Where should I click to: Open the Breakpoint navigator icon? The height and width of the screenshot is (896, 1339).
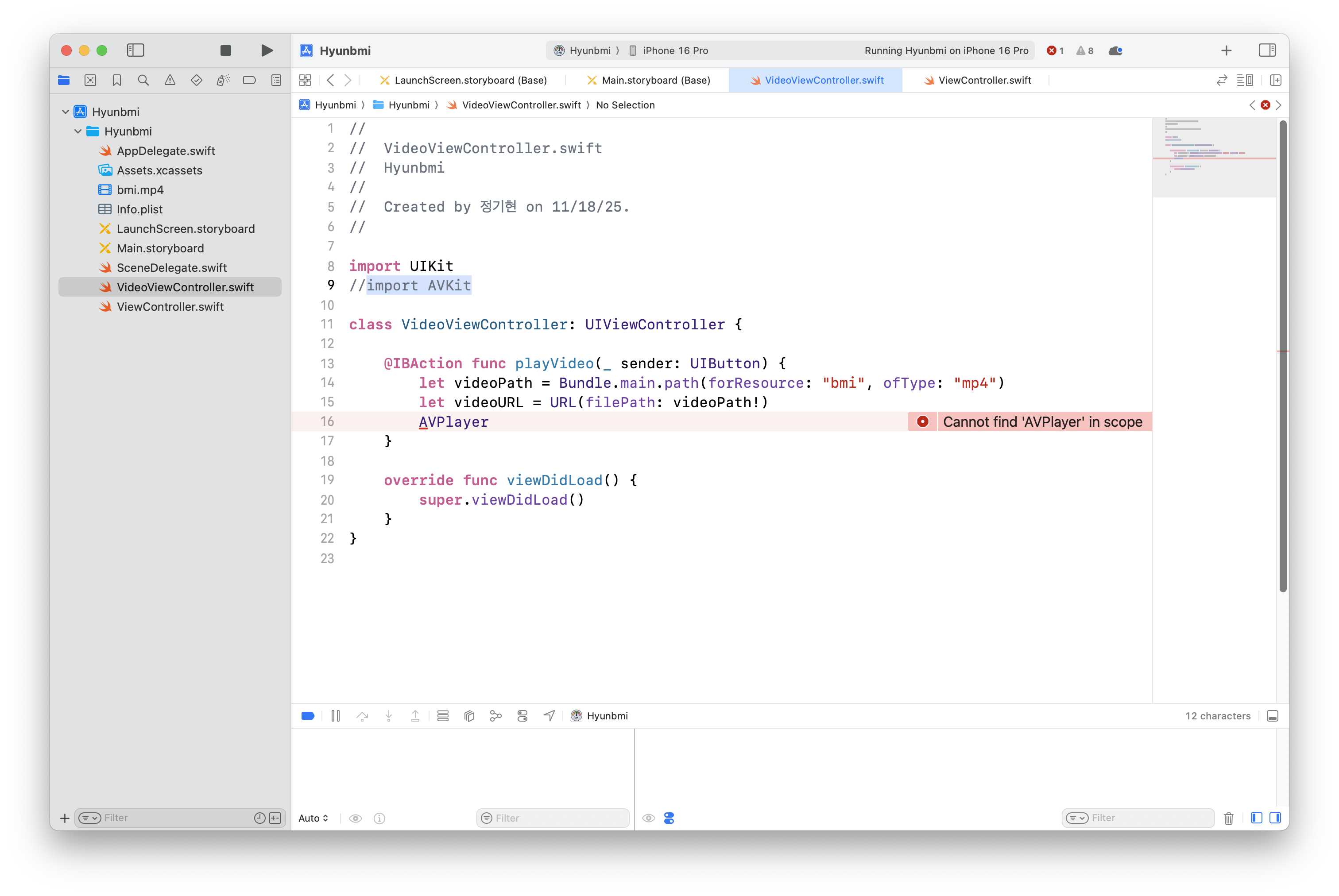[x=249, y=81]
